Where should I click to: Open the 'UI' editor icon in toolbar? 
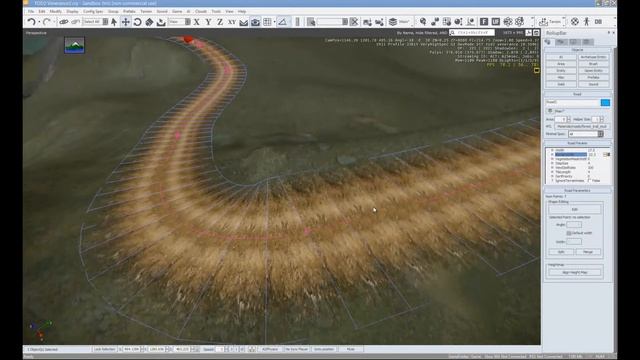[496, 22]
